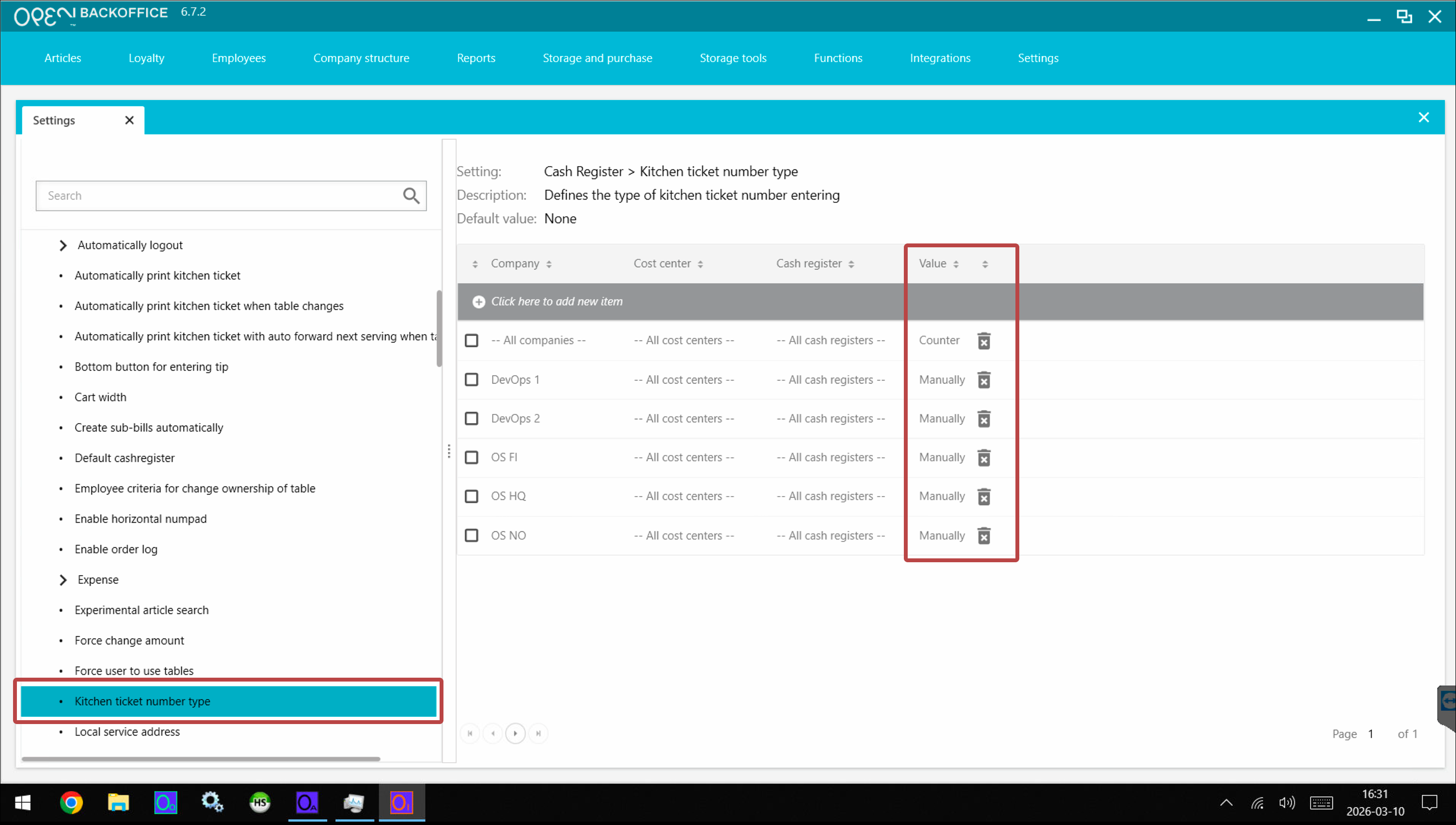Select the OS FI row checkbox

[471, 457]
